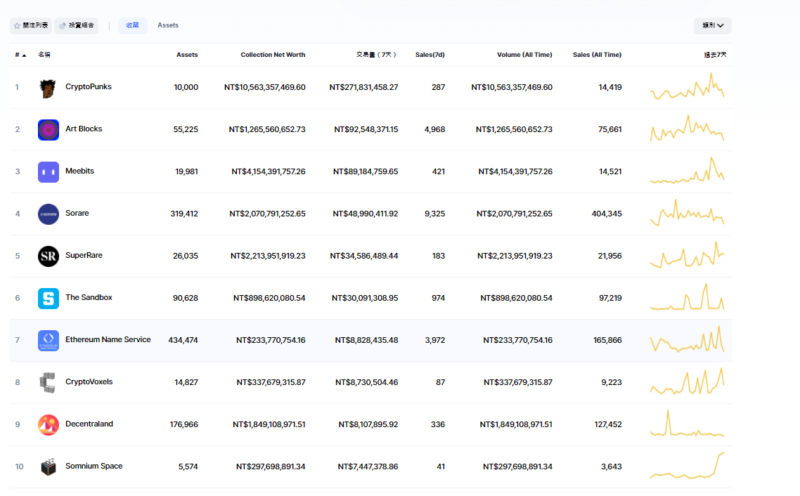Sort by the Assets column header
The image size is (800, 496).
(187, 55)
